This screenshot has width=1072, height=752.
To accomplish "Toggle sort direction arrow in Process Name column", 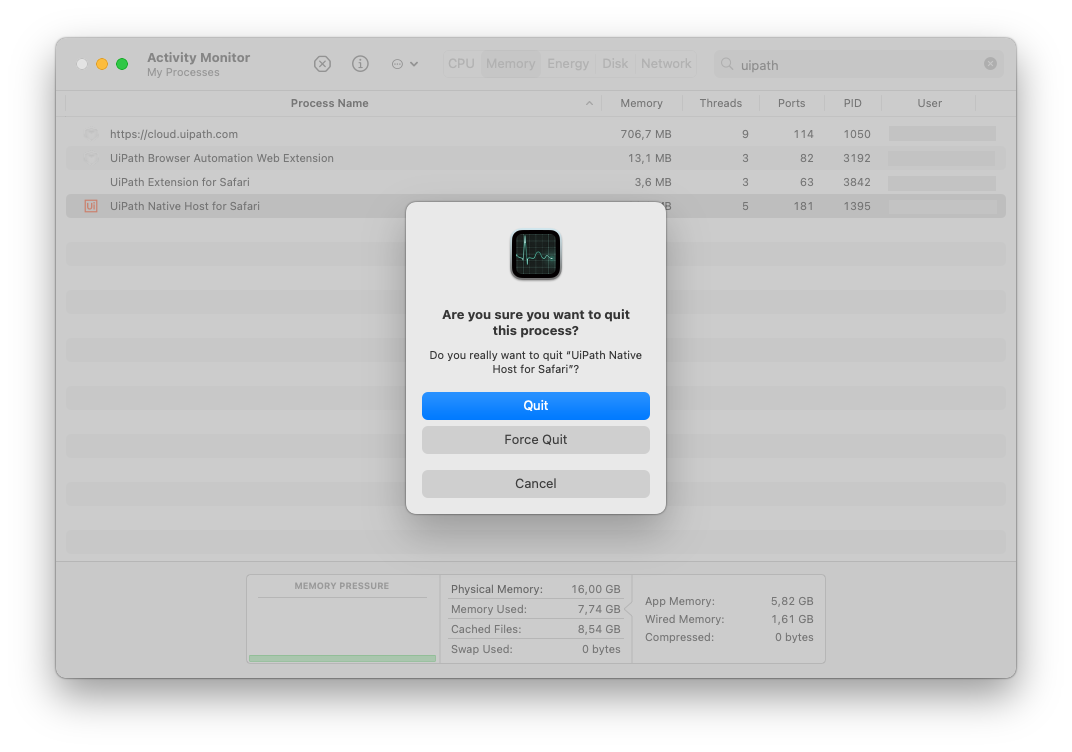I will click(589, 103).
